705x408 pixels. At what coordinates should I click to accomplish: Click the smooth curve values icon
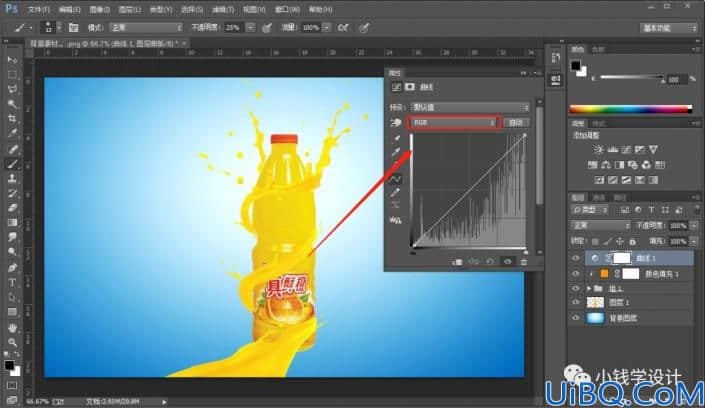395,205
